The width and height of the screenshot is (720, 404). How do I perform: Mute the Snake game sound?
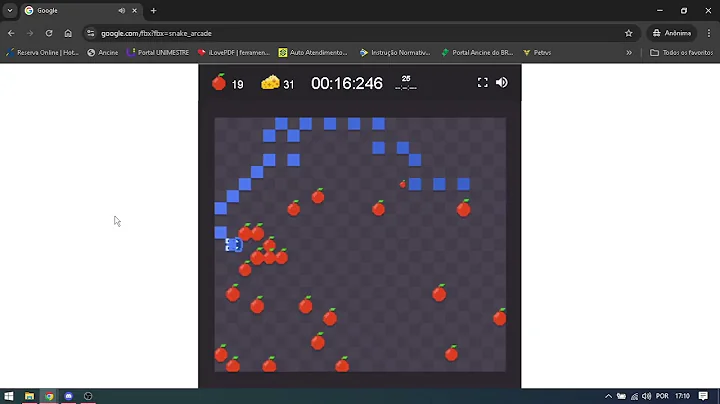click(x=501, y=83)
